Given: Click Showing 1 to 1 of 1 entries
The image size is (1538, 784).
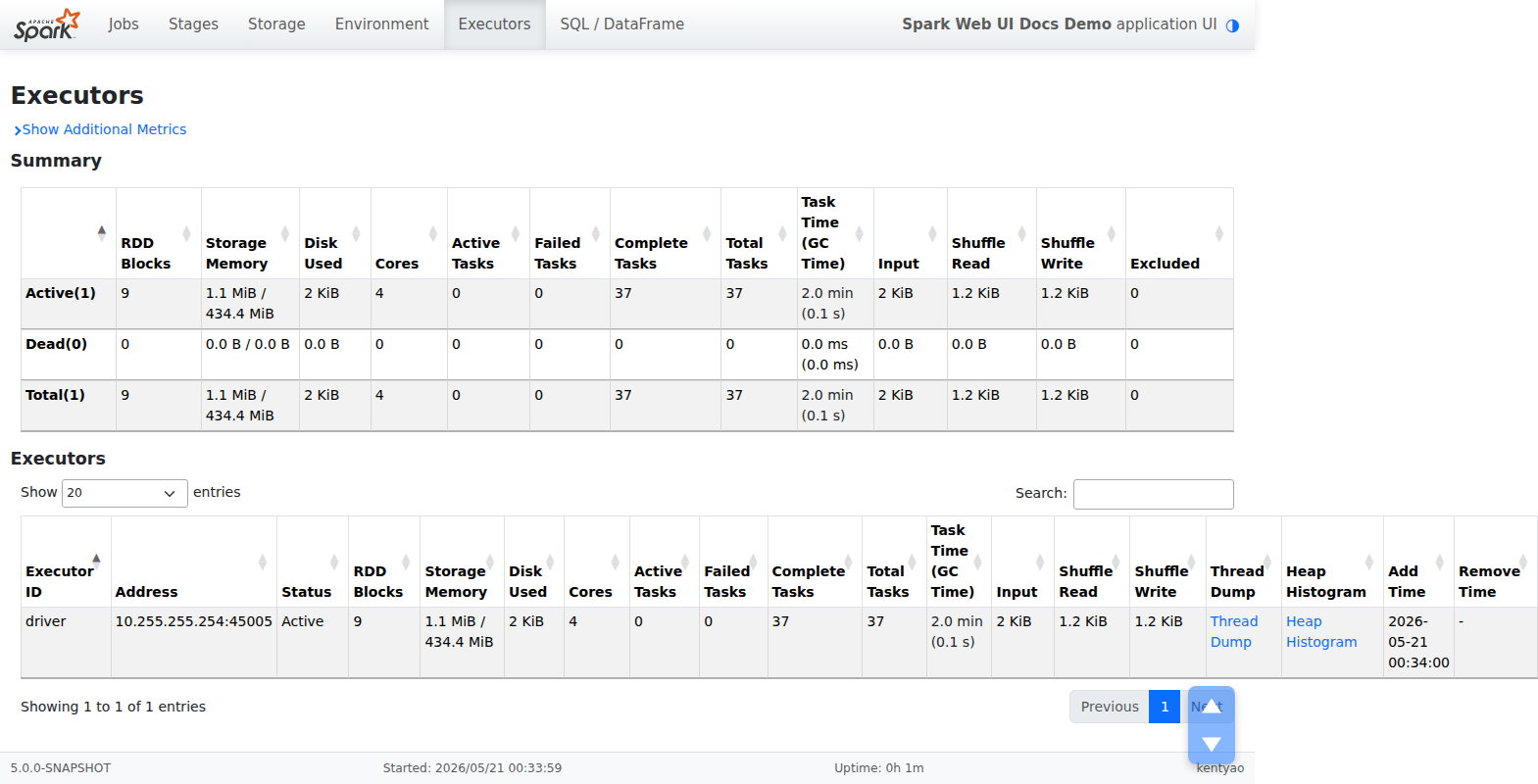Looking at the screenshot, I should pos(114,707).
